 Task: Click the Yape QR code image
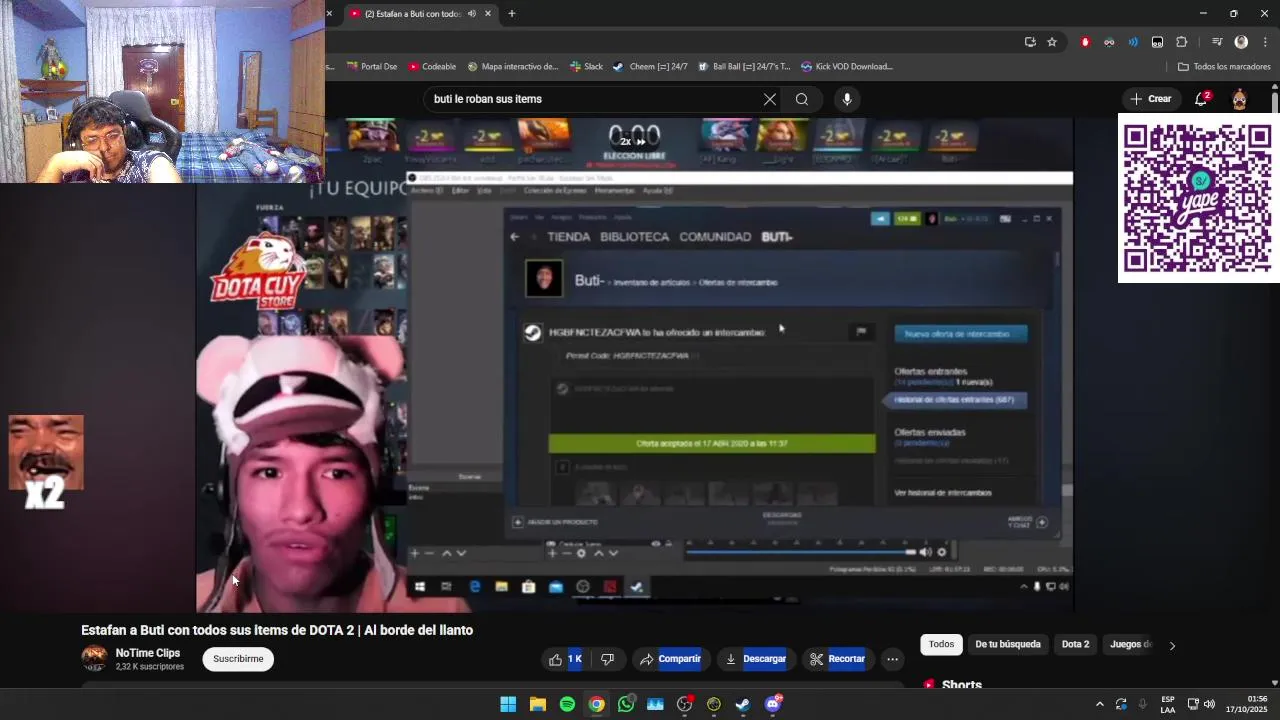pyautogui.click(x=1197, y=198)
